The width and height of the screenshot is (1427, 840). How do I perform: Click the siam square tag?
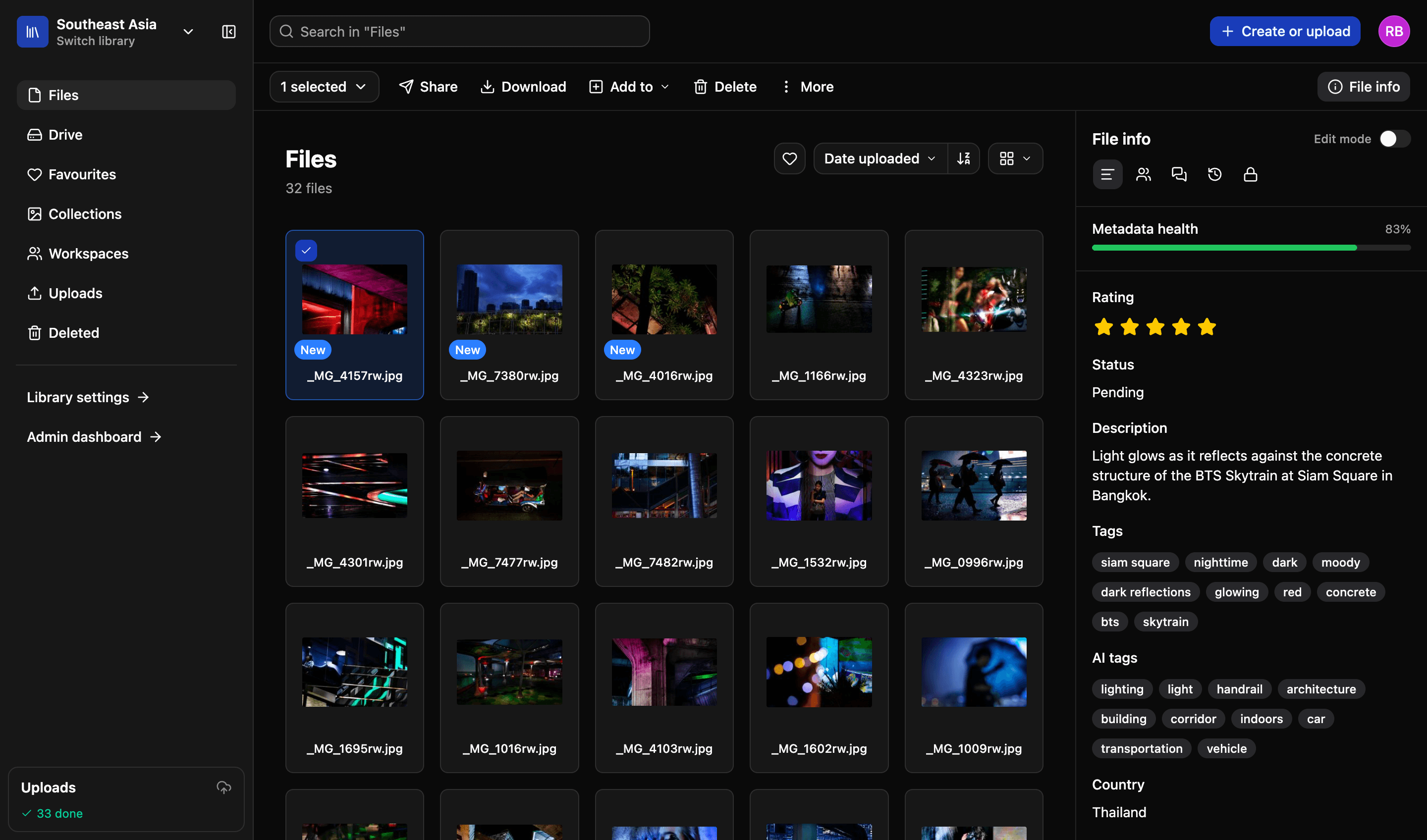(1135, 562)
